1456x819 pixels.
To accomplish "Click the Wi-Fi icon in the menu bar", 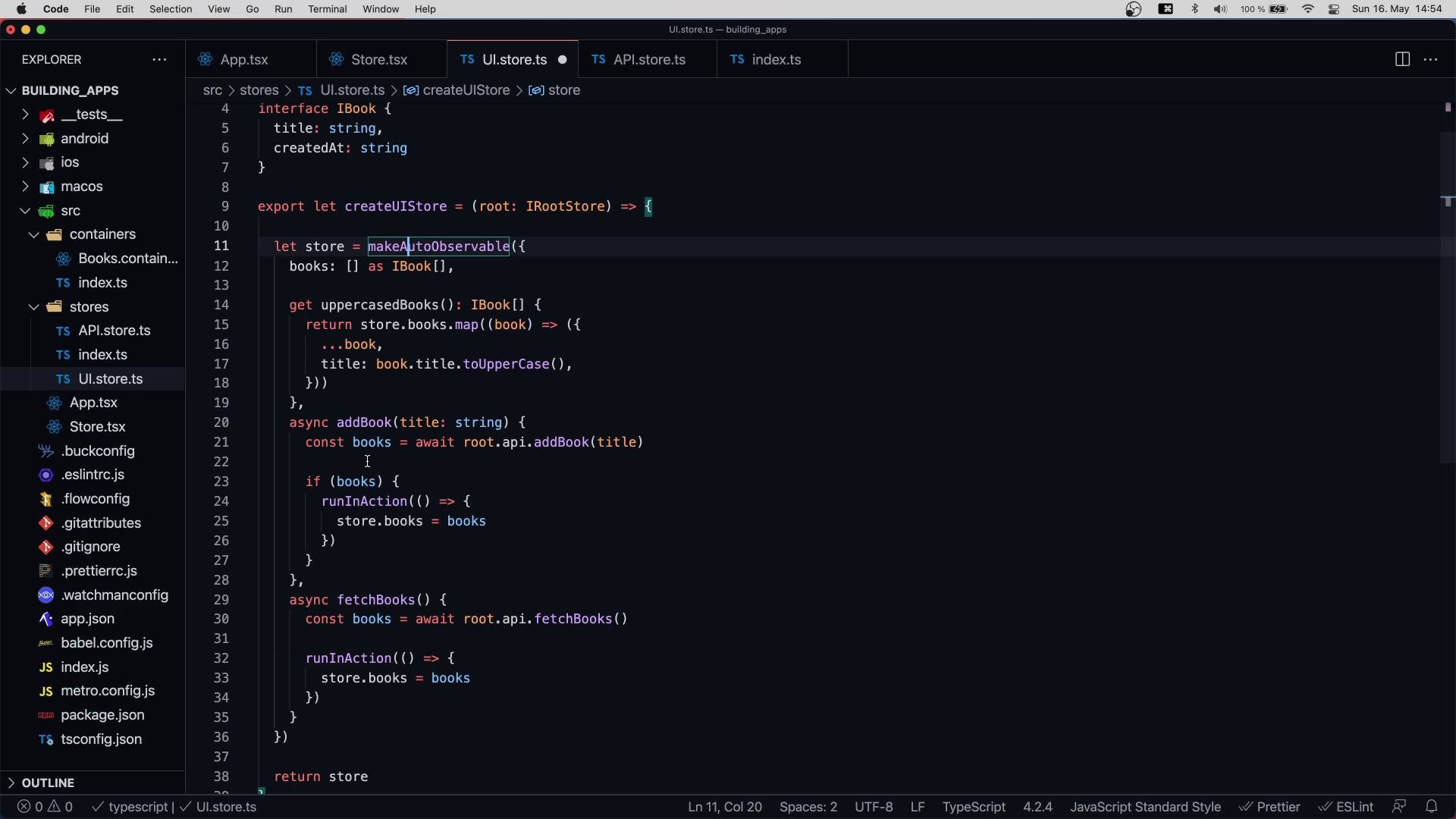I will [1308, 9].
